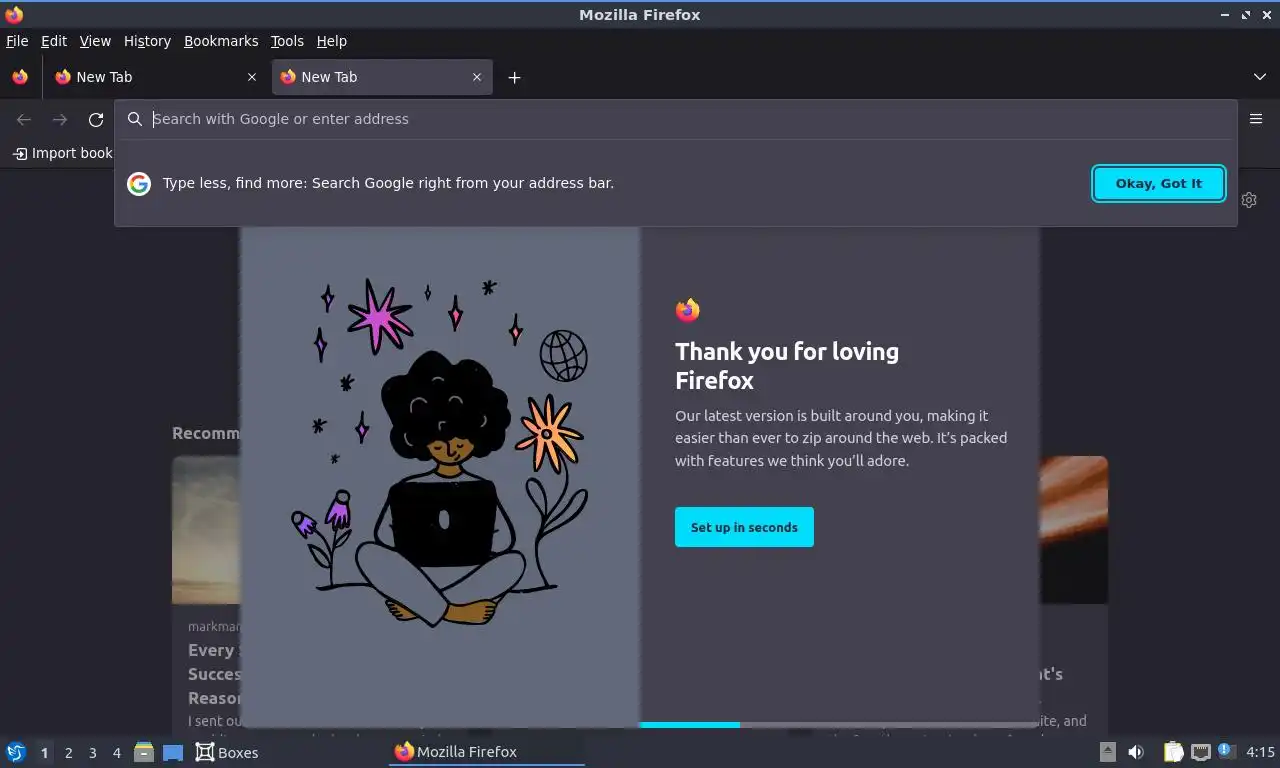Screen dimensions: 1280x768
Task: Switch to workspace 4
Action: pyautogui.click(x=116, y=752)
